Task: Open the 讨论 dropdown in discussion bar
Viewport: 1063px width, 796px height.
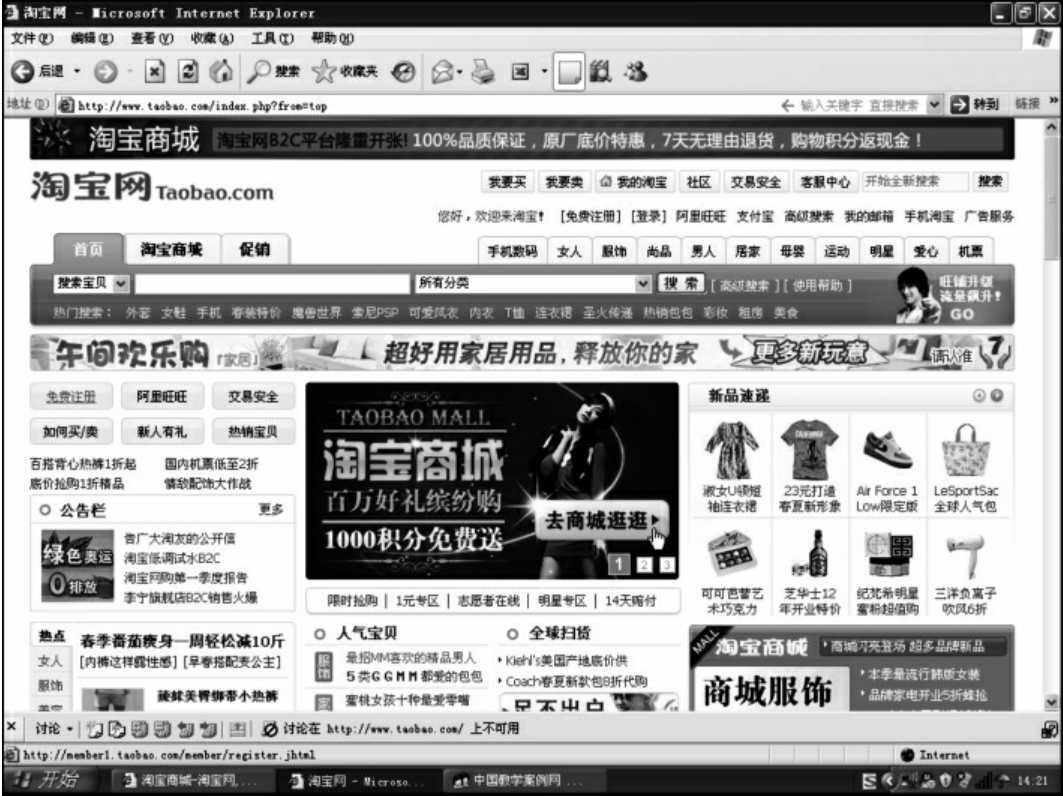Action: (x=54, y=728)
